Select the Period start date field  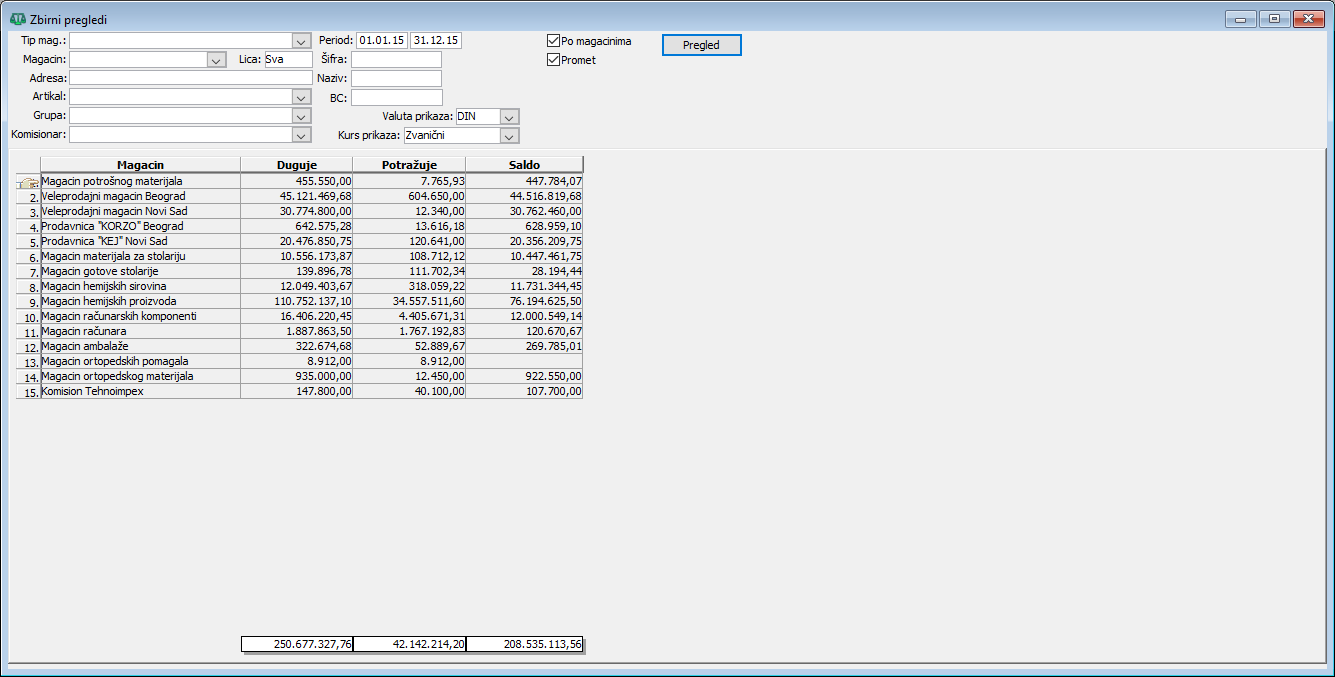[x=382, y=41]
